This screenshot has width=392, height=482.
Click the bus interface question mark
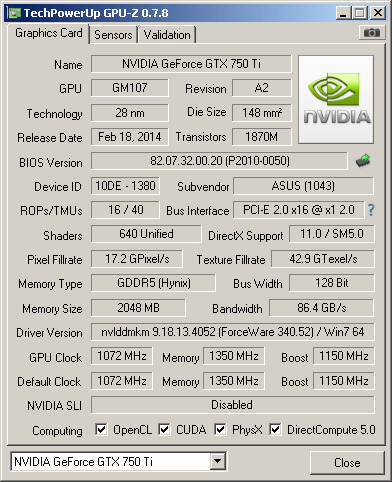coord(371,210)
